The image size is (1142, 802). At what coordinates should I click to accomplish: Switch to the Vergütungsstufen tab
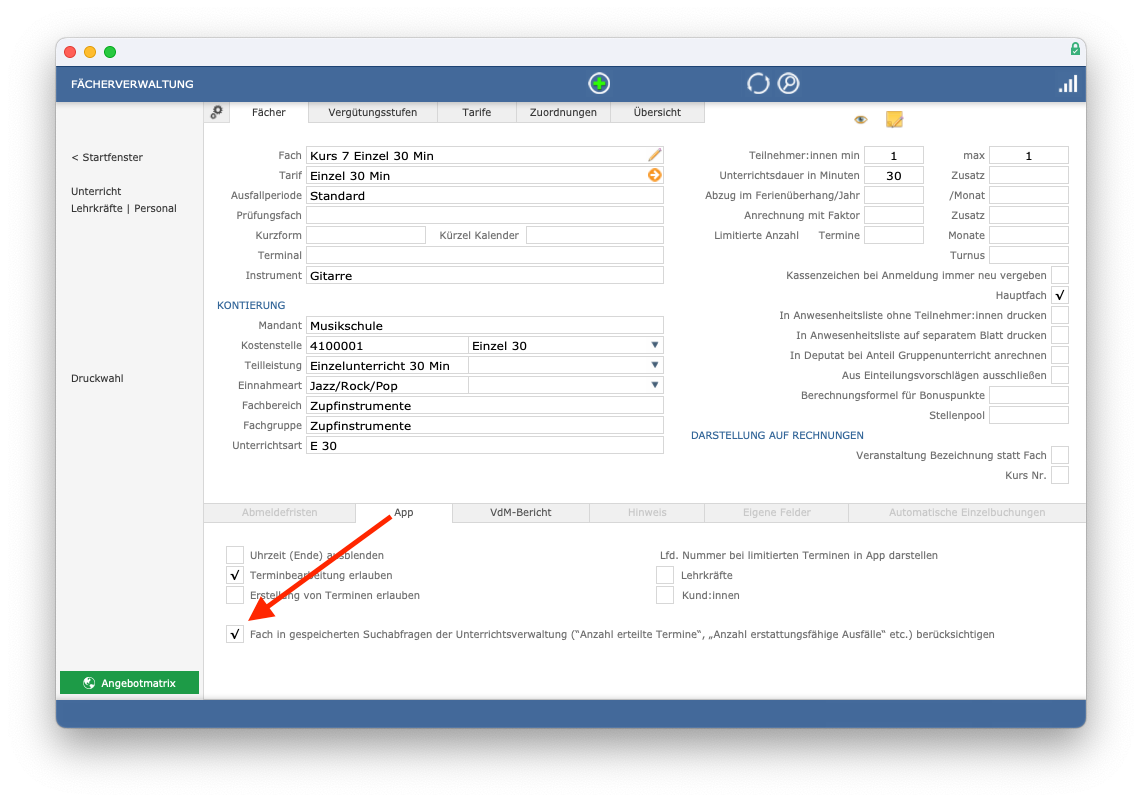[372, 112]
